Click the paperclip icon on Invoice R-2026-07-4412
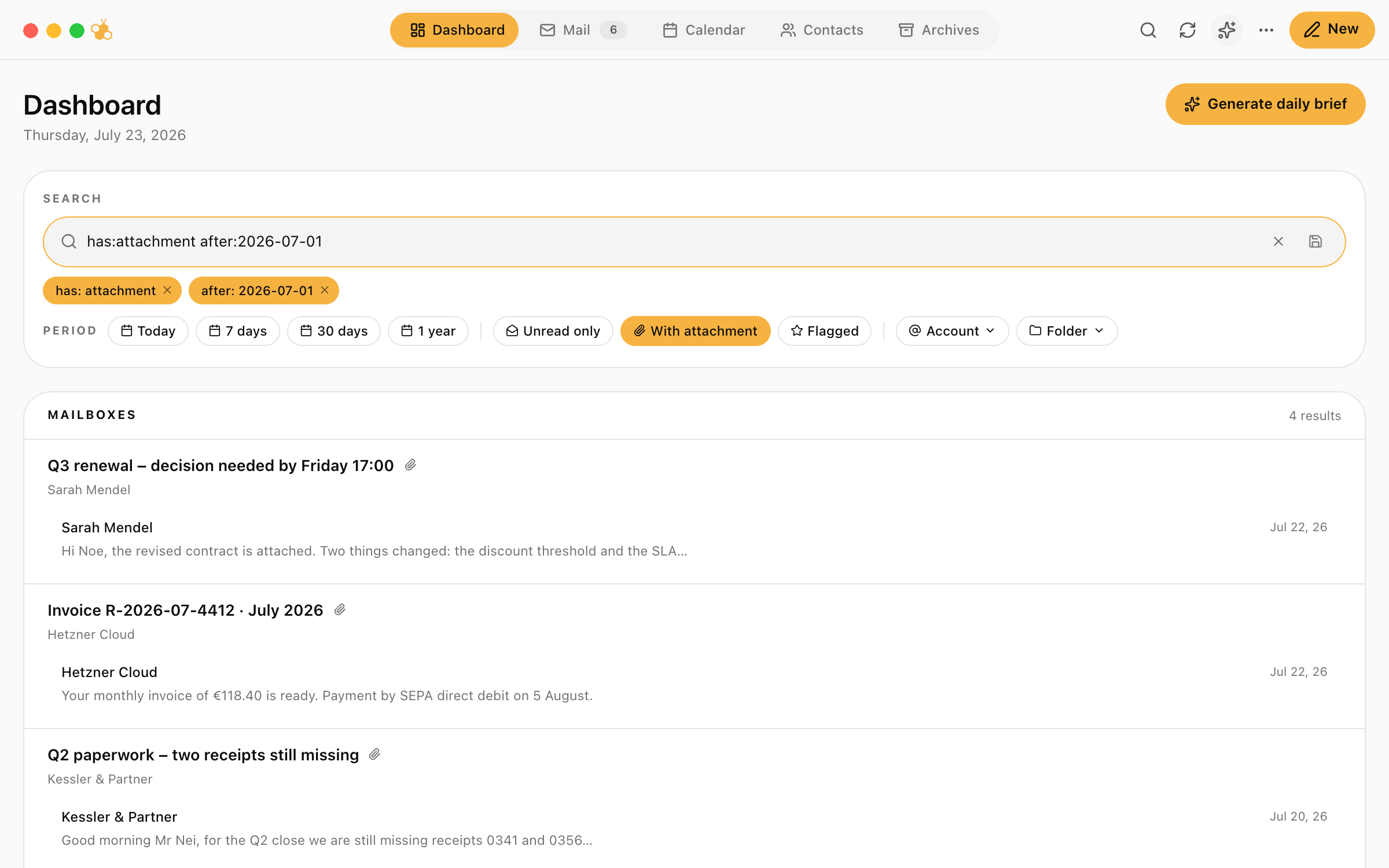Screen dimensions: 1389x868 pos(340,610)
